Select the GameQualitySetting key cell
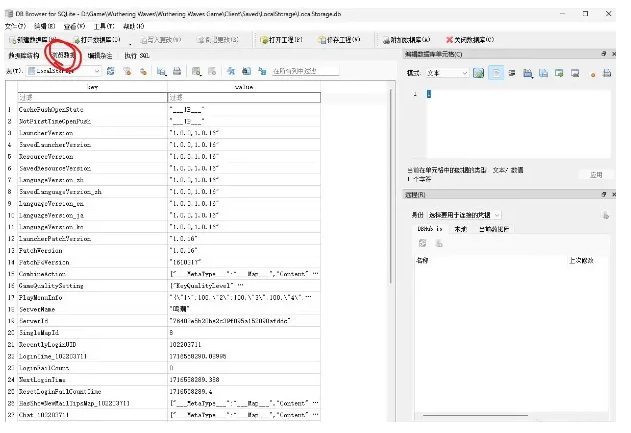Image resolution: width=631 pixels, height=433 pixels. (93, 286)
